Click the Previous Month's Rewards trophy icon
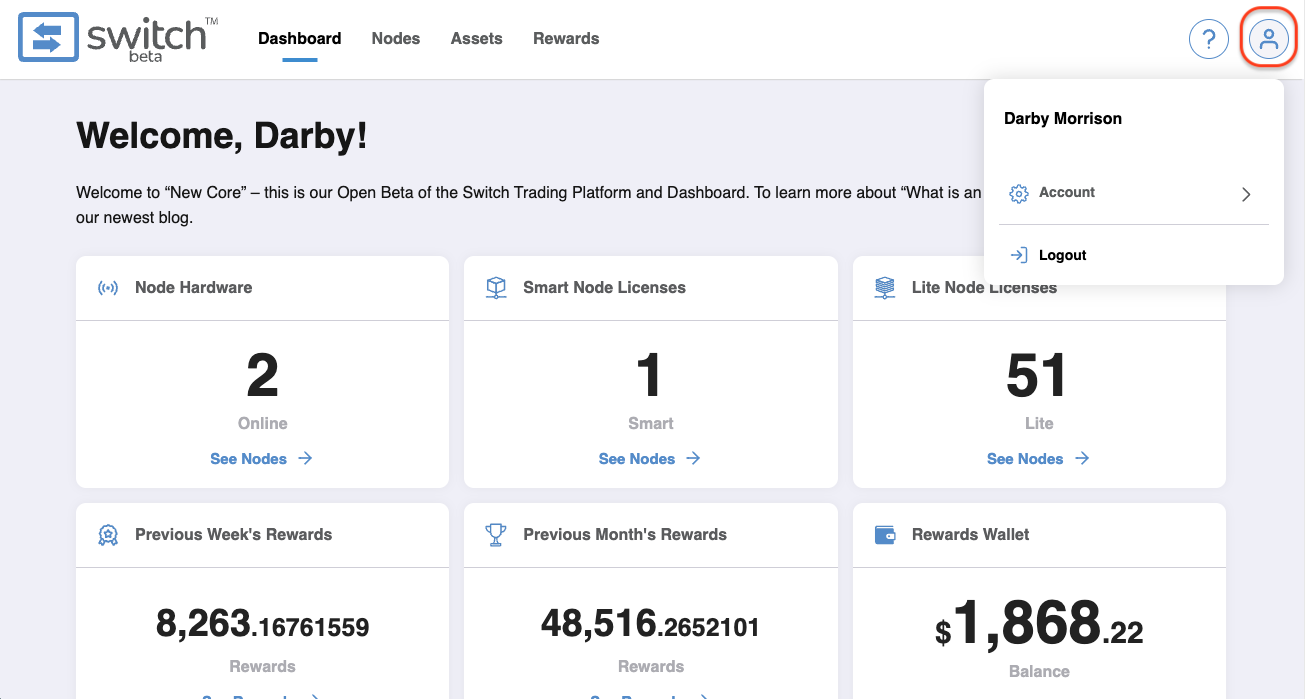Image resolution: width=1305 pixels, height=699 pixels. coord(496,535)
